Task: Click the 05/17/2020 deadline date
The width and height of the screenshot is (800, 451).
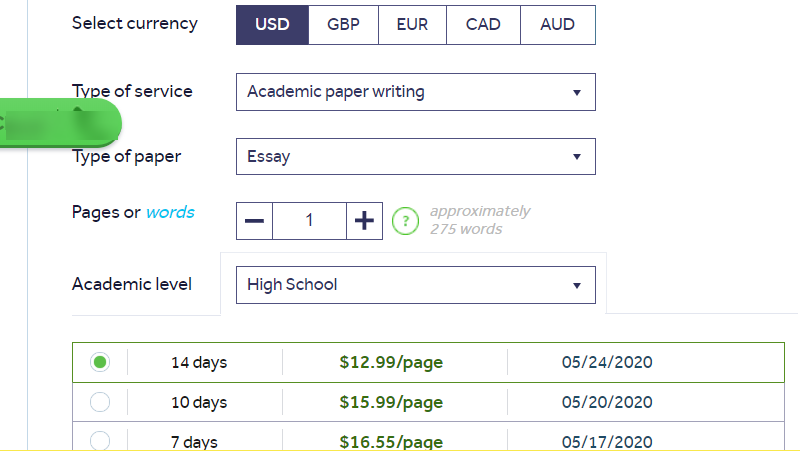Action: click(x=607, y=442)
